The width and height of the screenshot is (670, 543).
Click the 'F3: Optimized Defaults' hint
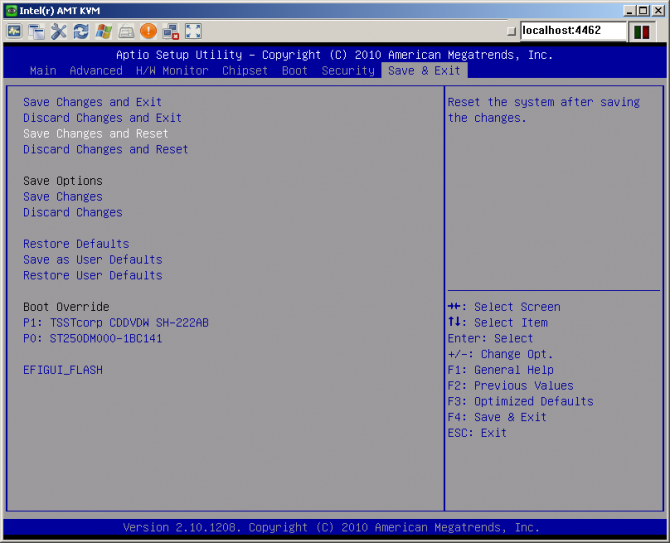click(520, 402)
